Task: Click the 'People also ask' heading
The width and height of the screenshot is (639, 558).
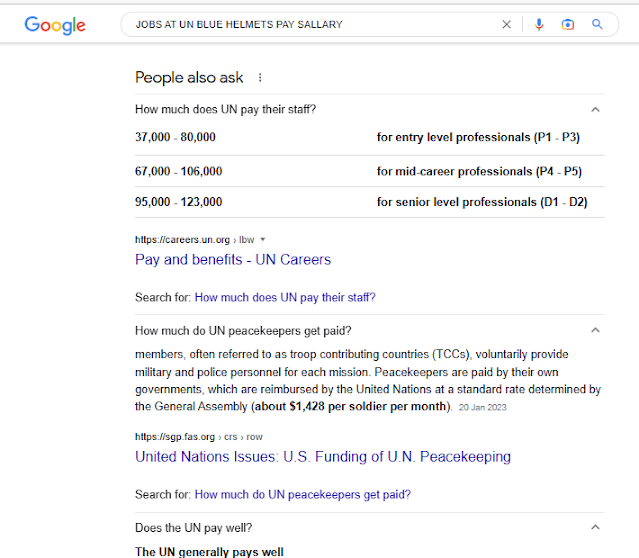Action: tap(189, 77)
